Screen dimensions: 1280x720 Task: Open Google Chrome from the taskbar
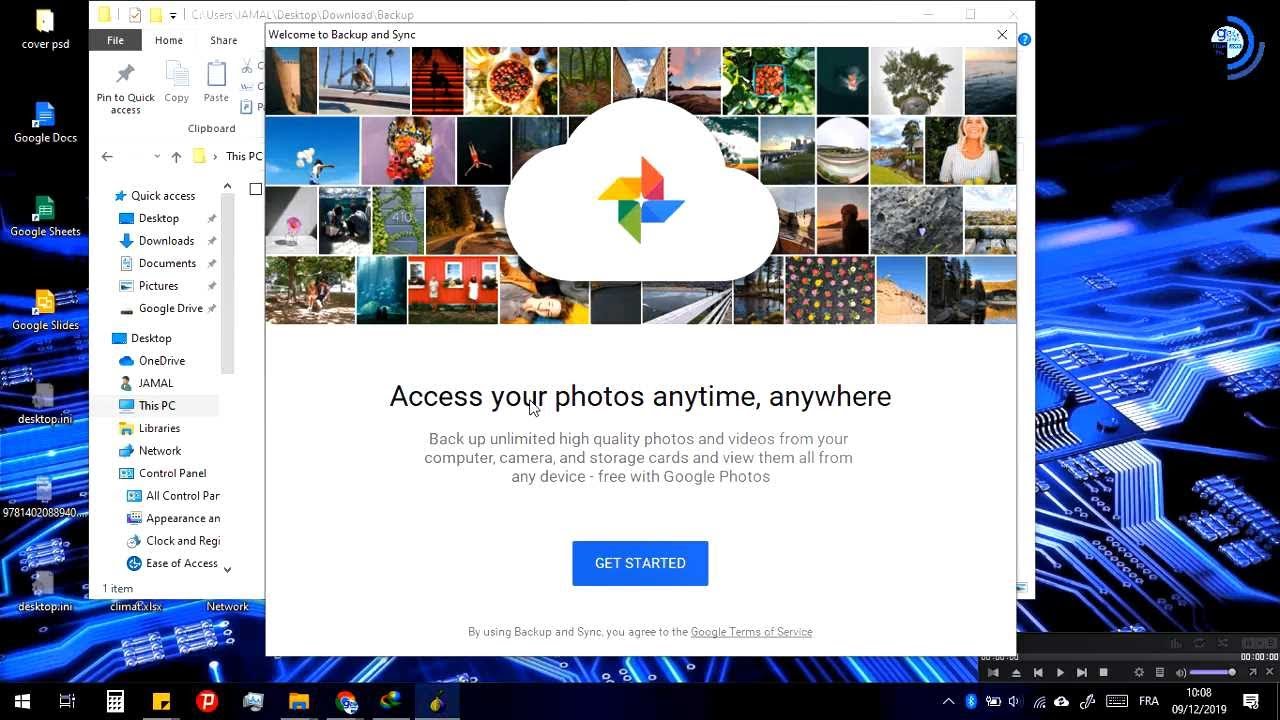tap(346, 701)
